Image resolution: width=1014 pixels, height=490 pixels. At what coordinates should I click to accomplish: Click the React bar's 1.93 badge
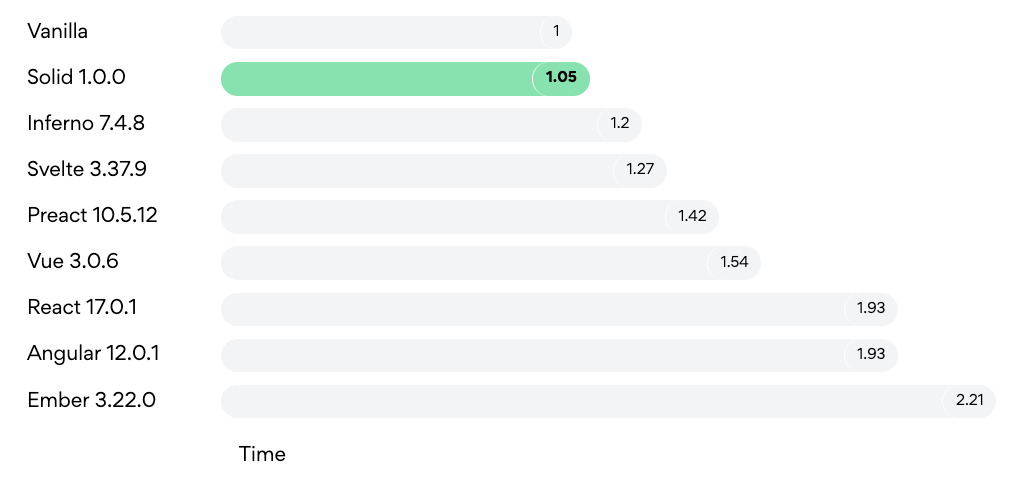pos(871,309)
